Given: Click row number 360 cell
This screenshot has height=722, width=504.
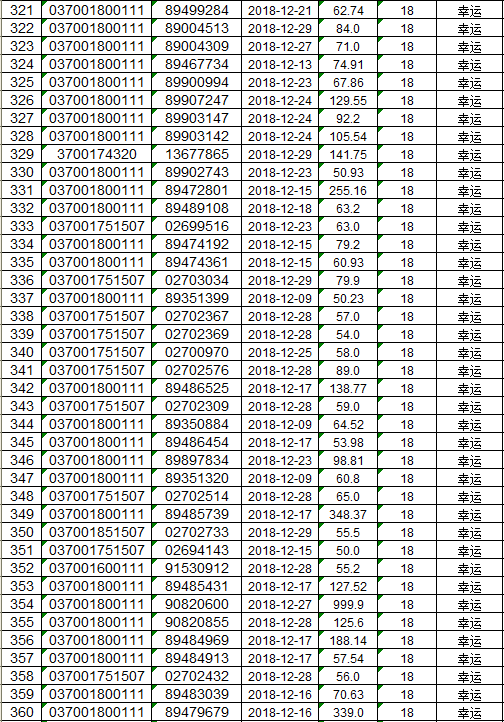Looking at the screenshot, I should click(x=21, y=712).
